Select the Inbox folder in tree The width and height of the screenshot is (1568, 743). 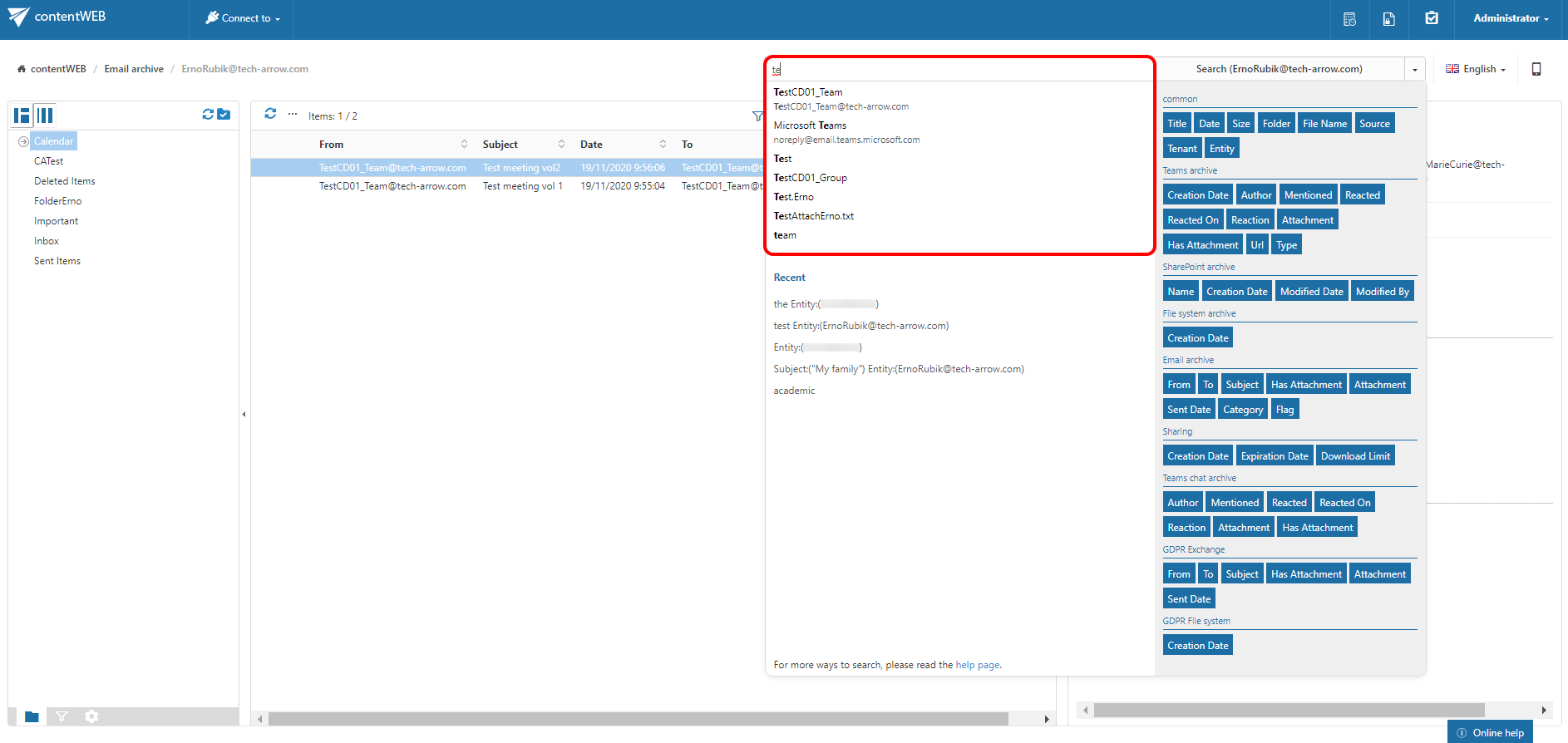[x=47, y=241]
